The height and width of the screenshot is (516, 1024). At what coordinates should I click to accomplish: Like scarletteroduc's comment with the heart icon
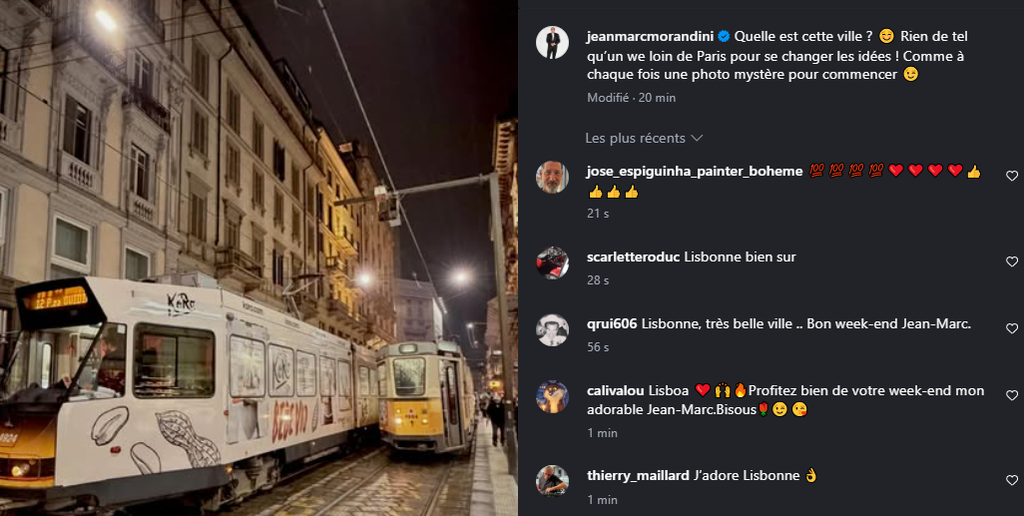1012,261
